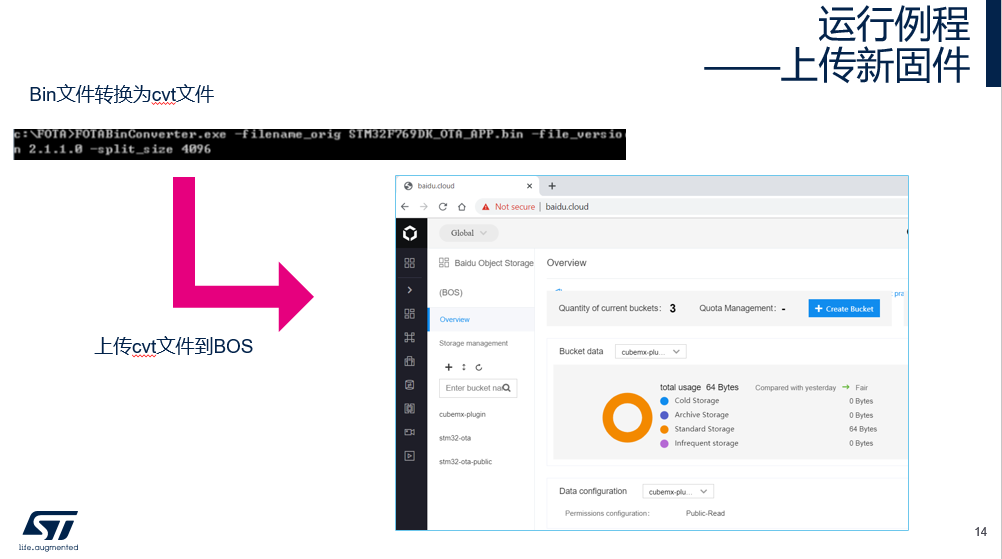Viewport: 1002px width, 559px height.
Task: Open the stm32-ota bucket
Action: coord(455,438)
